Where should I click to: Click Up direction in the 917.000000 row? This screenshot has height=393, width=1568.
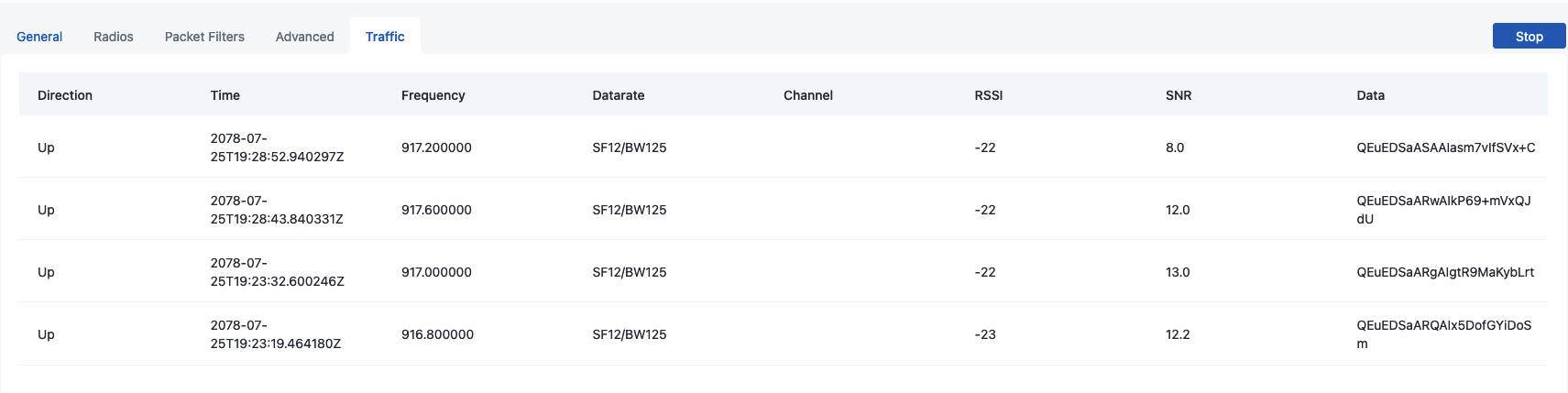click(x=46, y=272)
